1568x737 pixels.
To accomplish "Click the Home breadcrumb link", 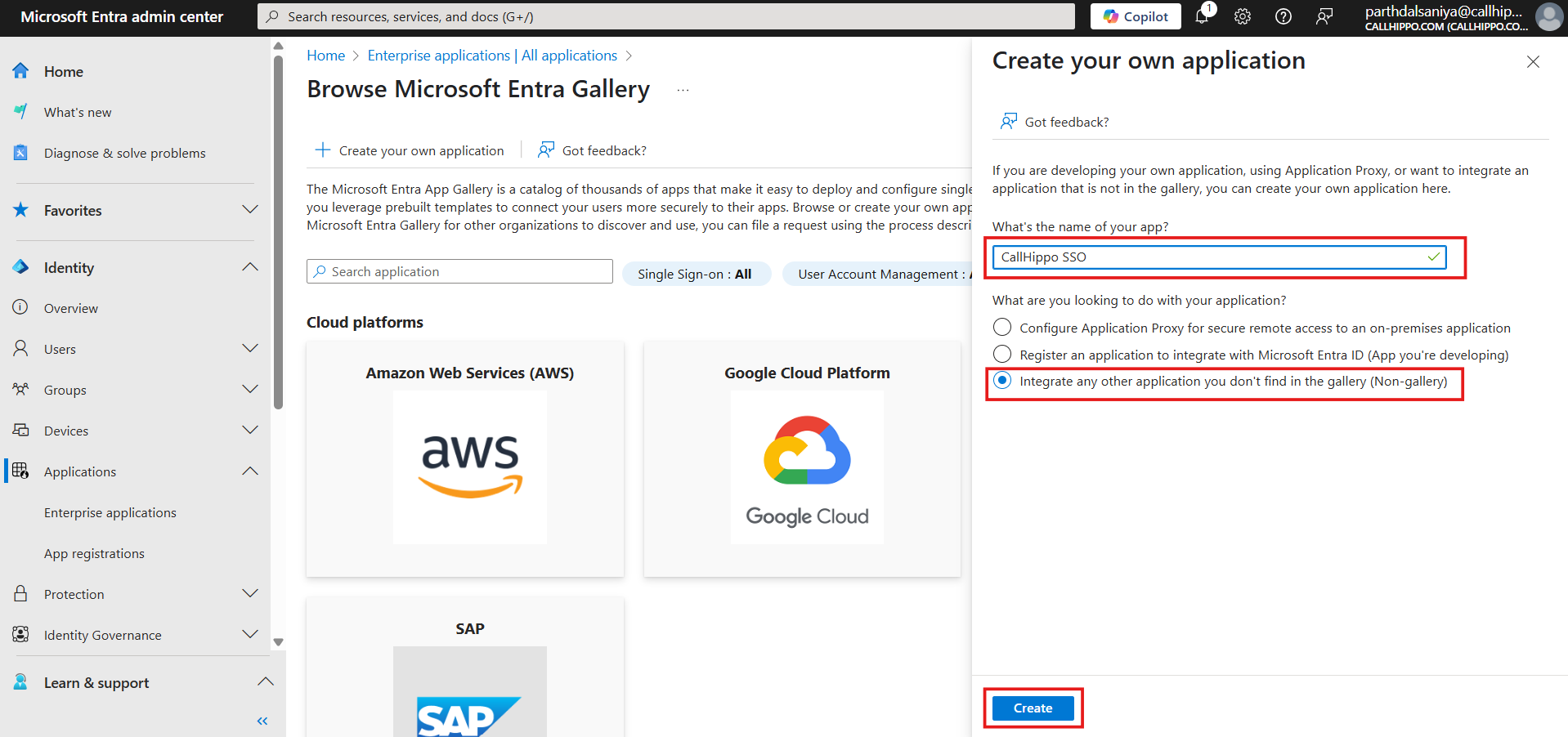I will coord(326,56).
